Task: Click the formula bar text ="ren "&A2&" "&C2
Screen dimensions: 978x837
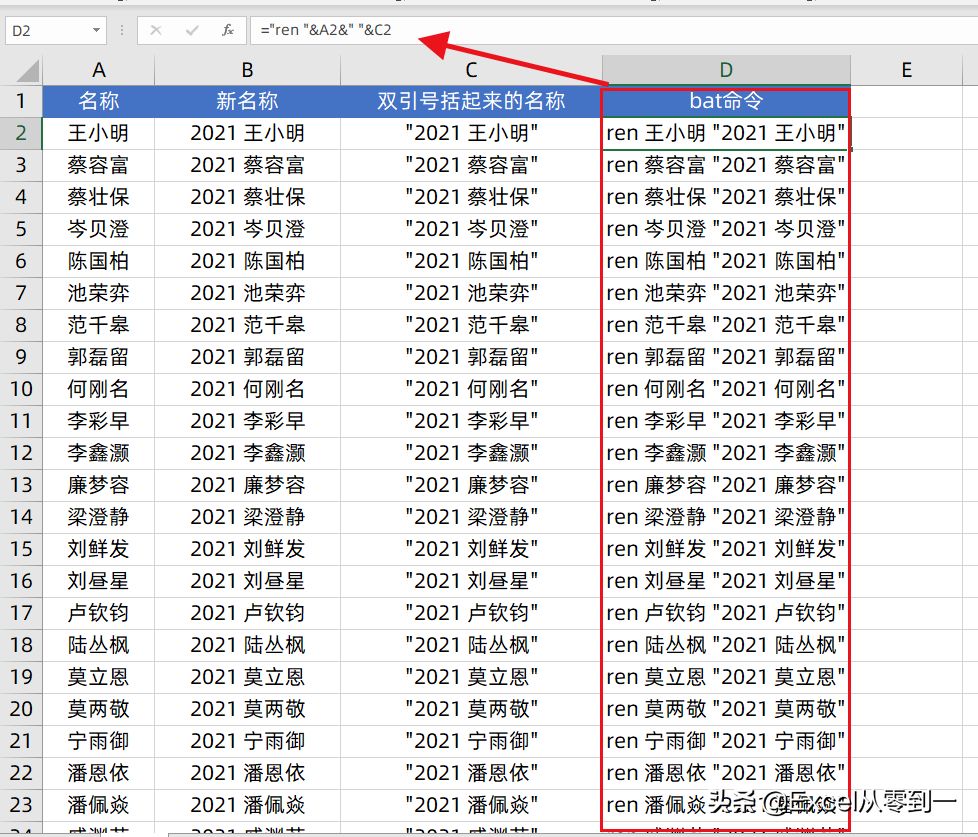Action: tap(326, 30)
